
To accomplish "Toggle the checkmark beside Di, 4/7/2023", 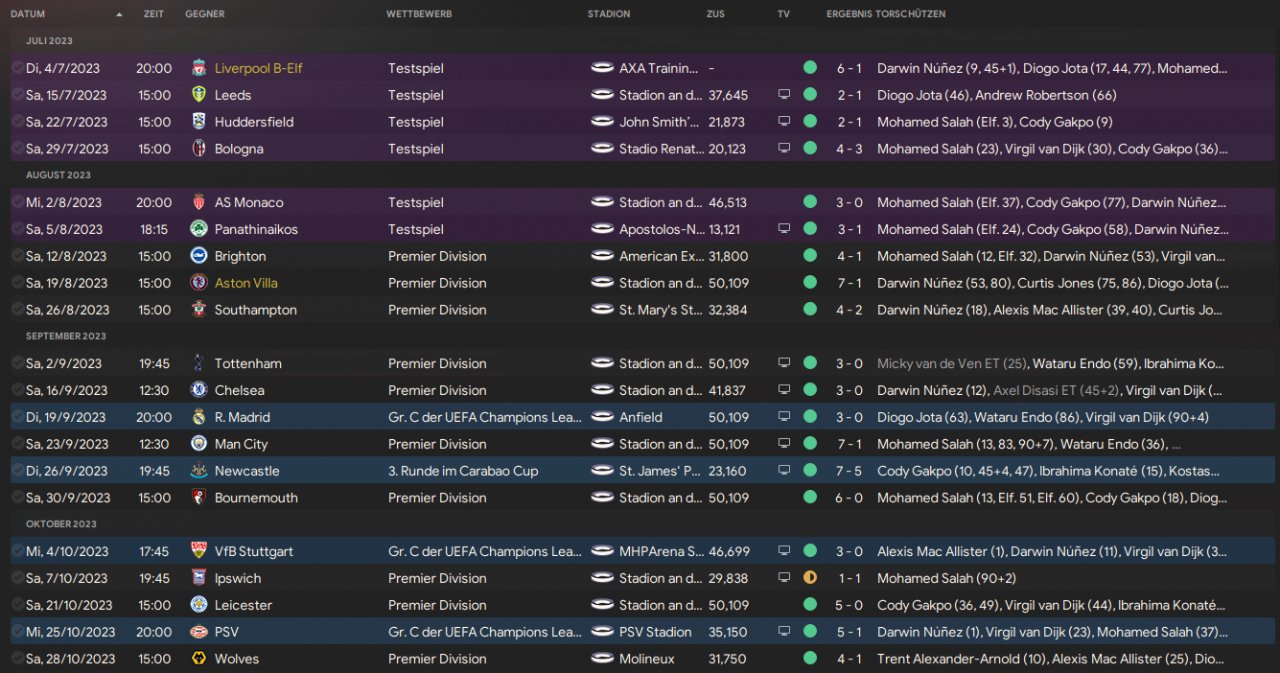I will [17, 69].
